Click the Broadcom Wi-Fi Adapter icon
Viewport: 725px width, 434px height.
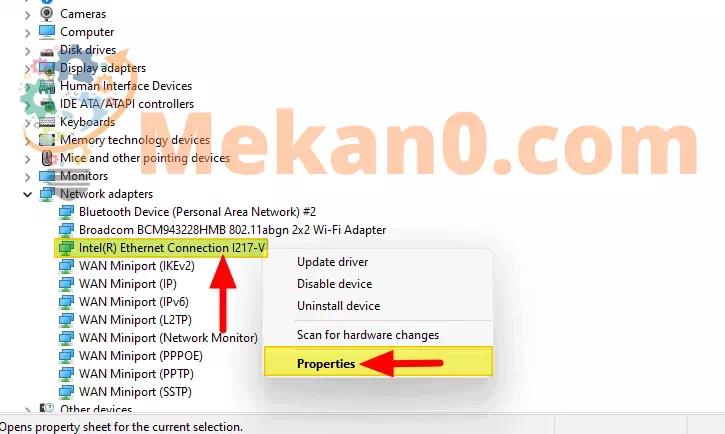[66, 230]
